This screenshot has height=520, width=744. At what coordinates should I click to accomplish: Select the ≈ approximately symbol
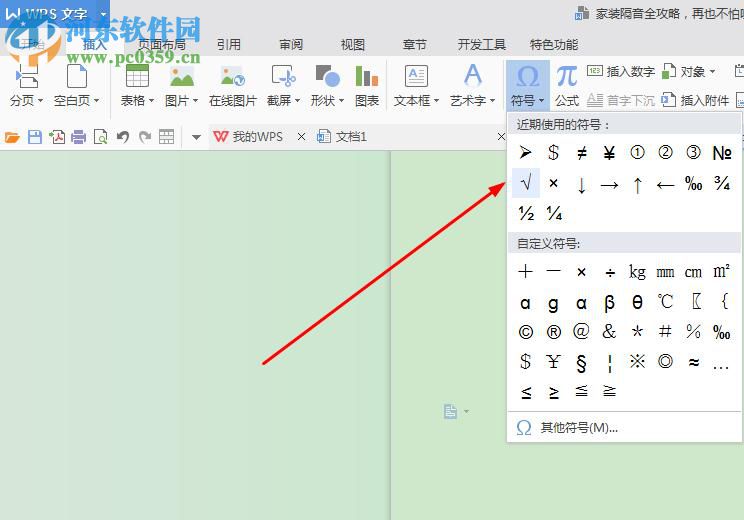click(694, 362)
